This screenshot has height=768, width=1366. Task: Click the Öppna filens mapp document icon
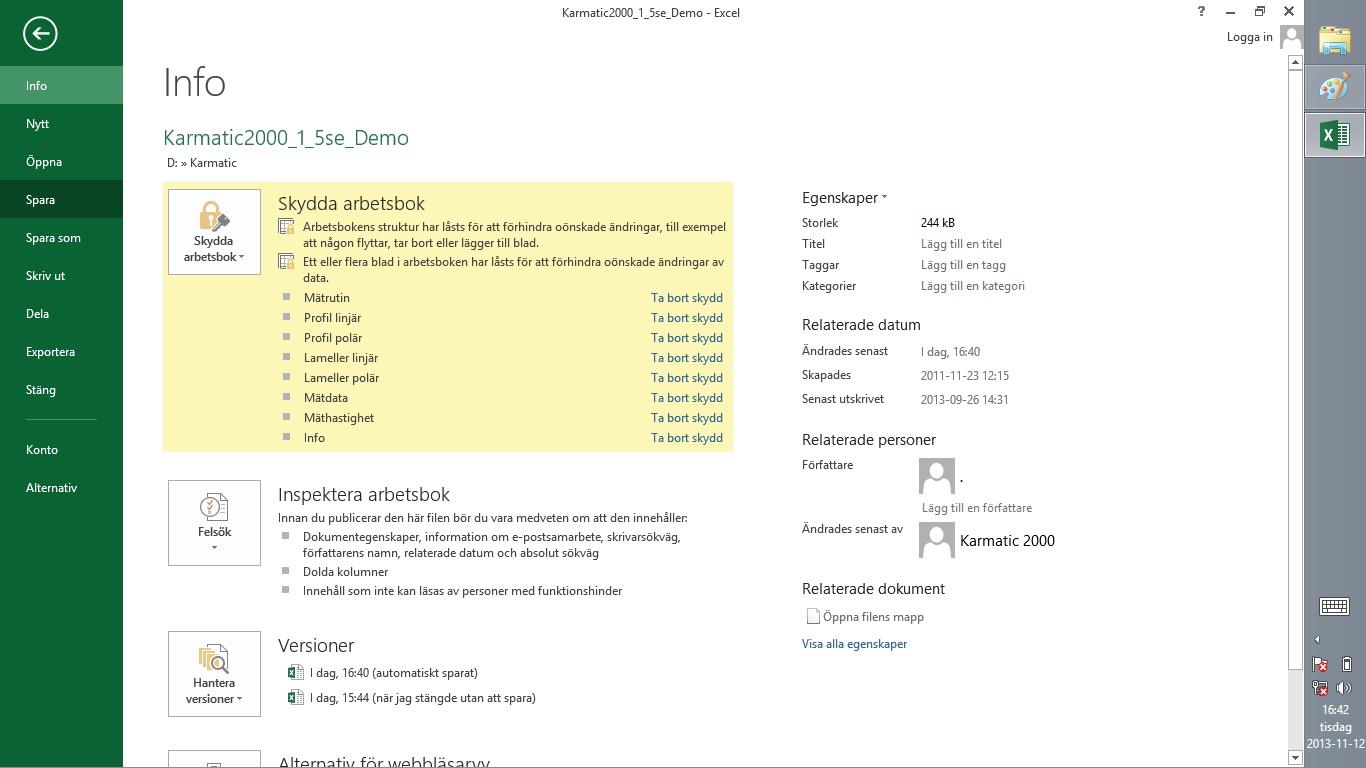coord(813,617)
